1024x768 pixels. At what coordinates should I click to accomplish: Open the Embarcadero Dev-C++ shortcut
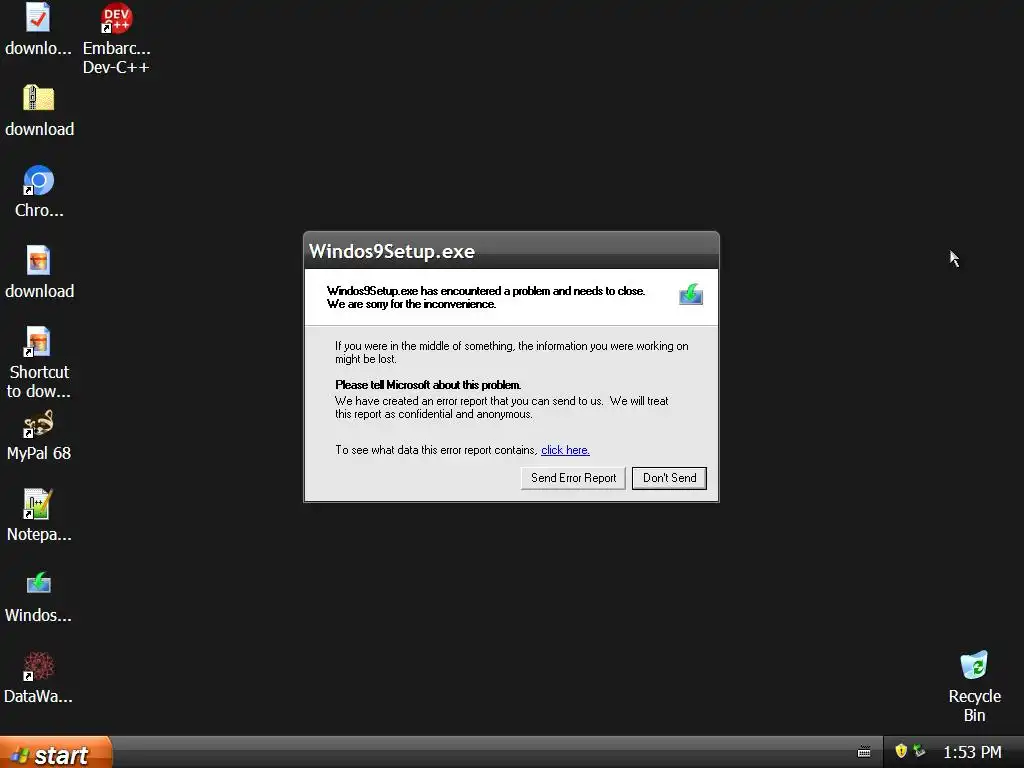point(116,18)
